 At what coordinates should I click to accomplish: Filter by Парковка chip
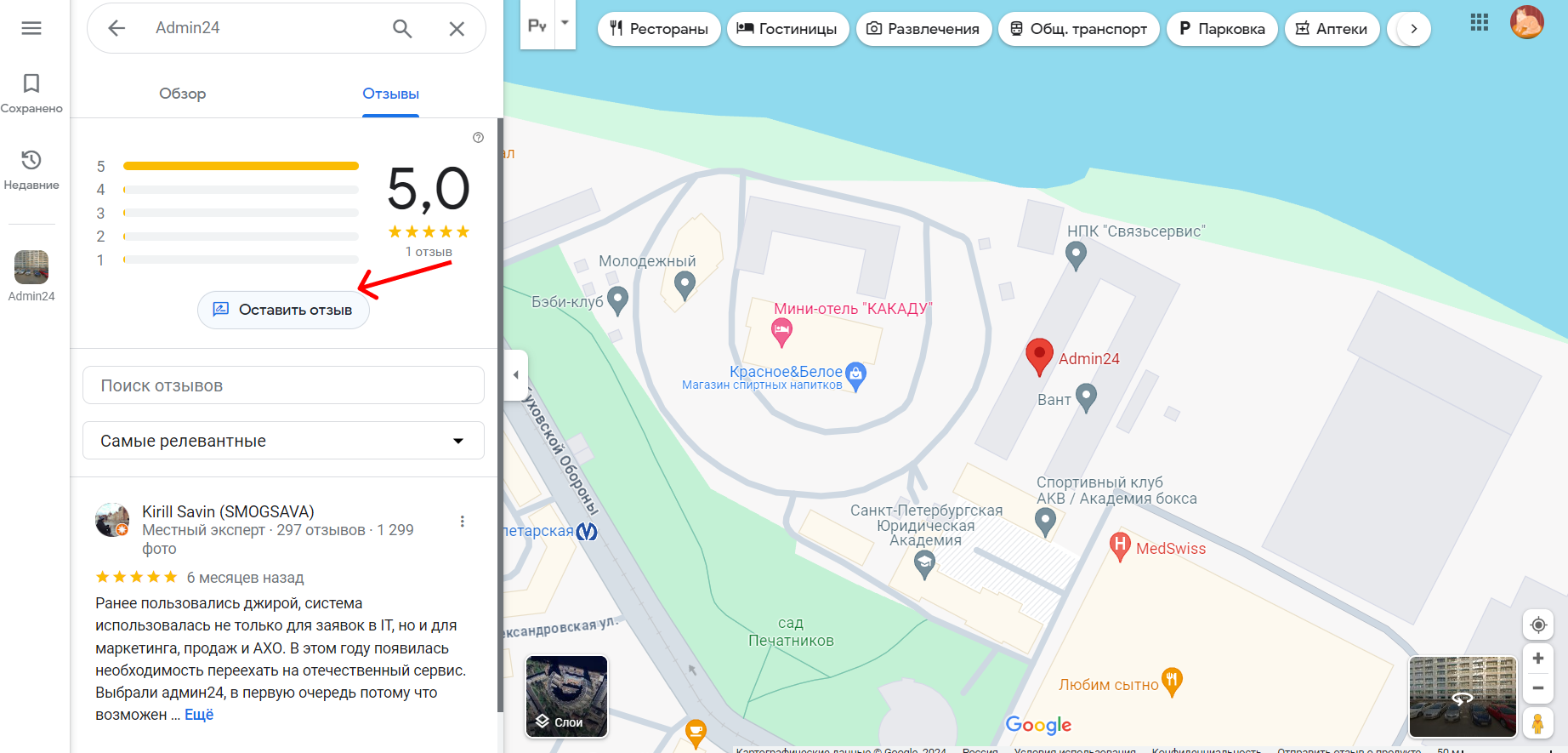[1222, 29]
